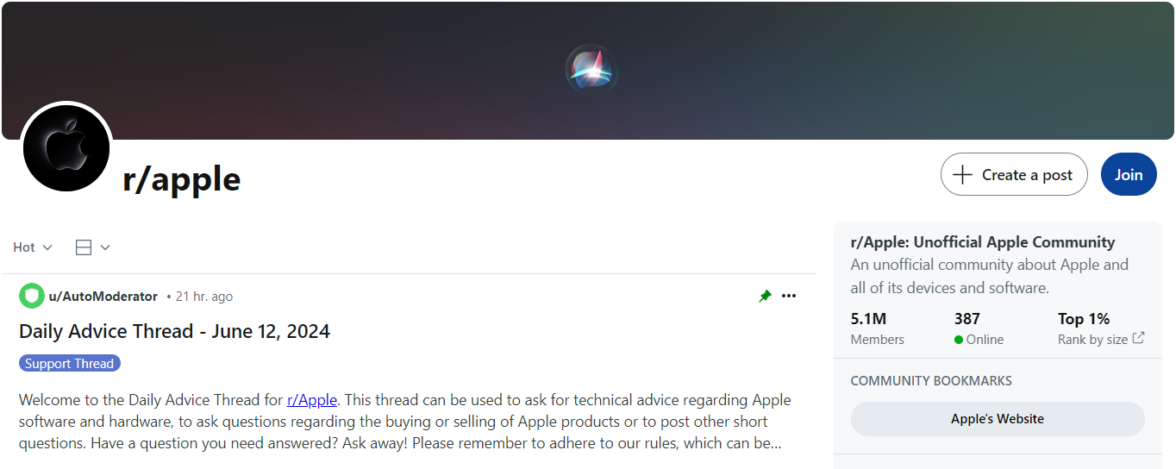Click the r/apple community heading
The width and height of the screenshot is (1176, 469).
pyautogui.click(x=181, y=179)
